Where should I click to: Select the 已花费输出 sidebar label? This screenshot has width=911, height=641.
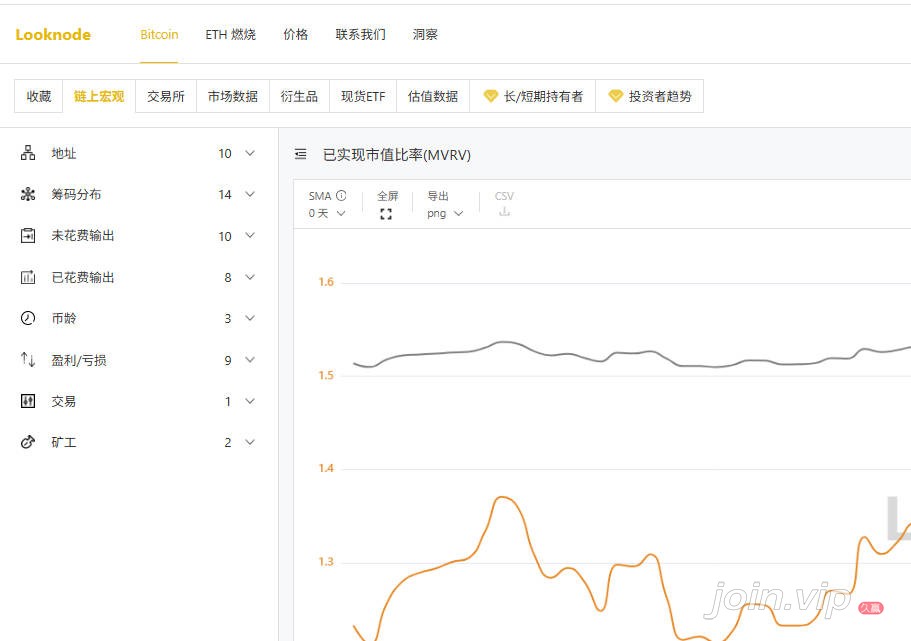(x=83, y=277)
